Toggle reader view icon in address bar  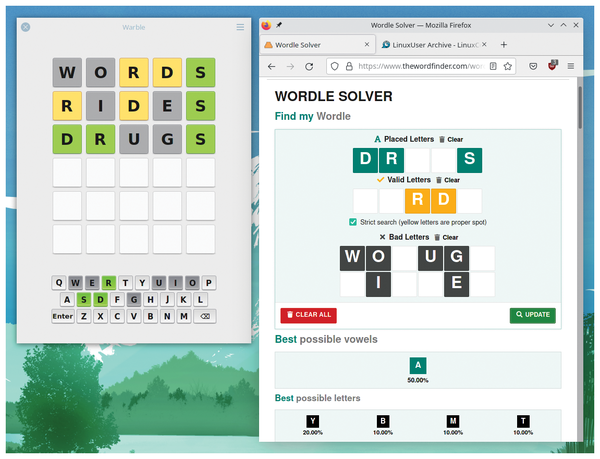tap(494, 66)
